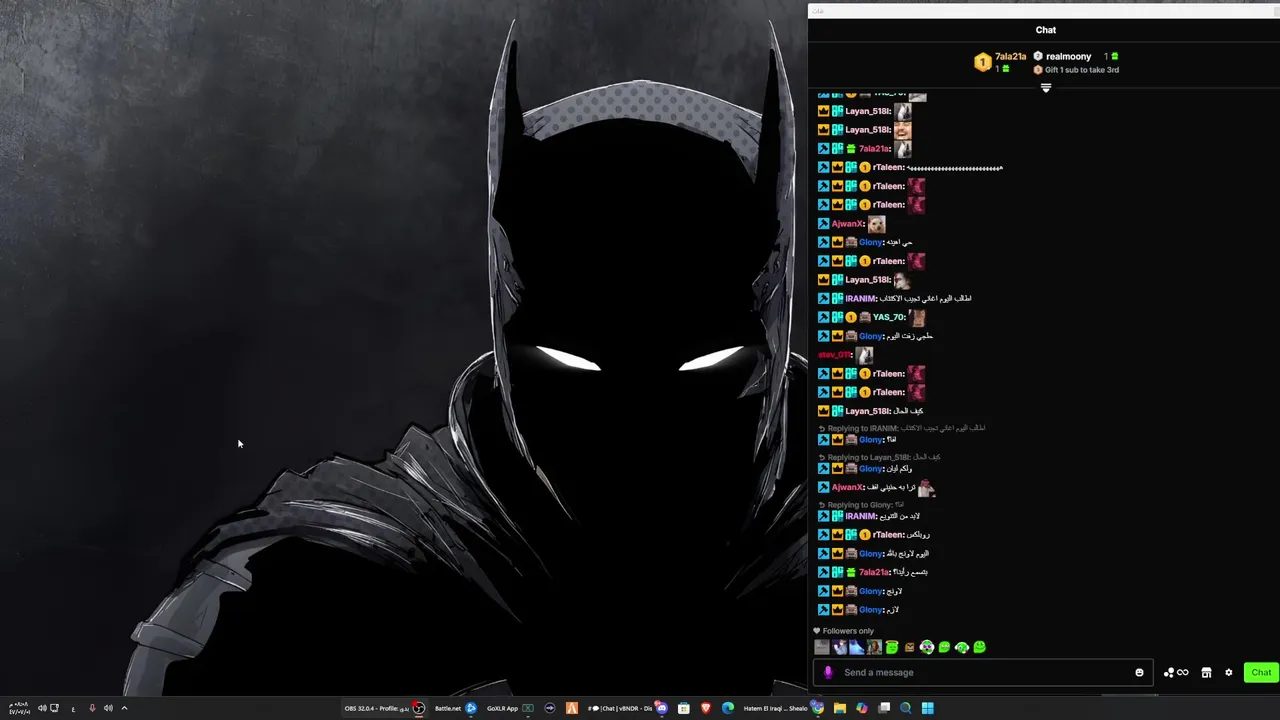This screenshot has height=720, width=1280.
Task: Open GoXLR App from taskbar
Action: click(x=510, y=708)
